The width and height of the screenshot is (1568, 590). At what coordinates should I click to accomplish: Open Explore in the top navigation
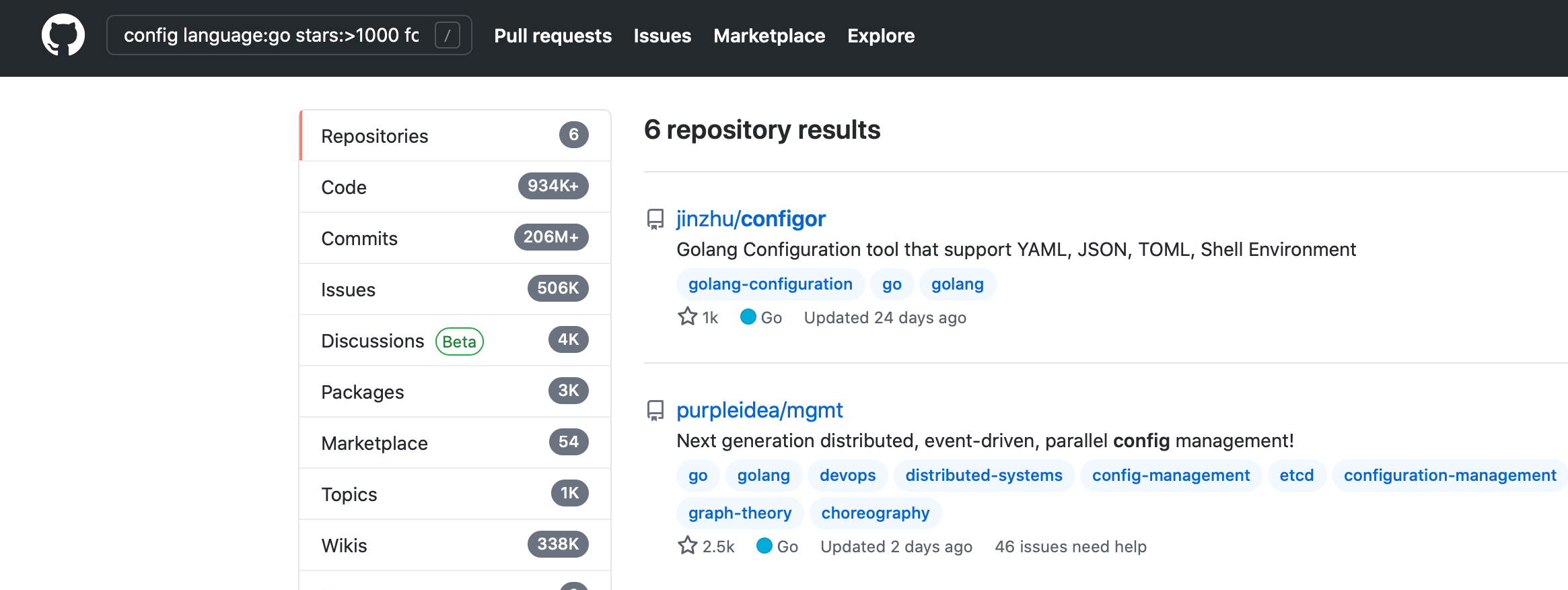coord(880,36)
